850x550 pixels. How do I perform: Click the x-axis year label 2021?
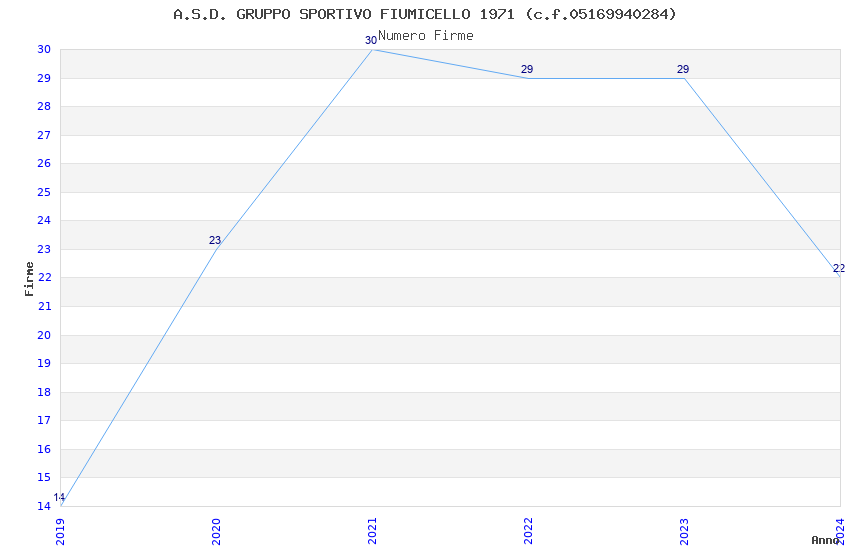(x=372, y=532)
